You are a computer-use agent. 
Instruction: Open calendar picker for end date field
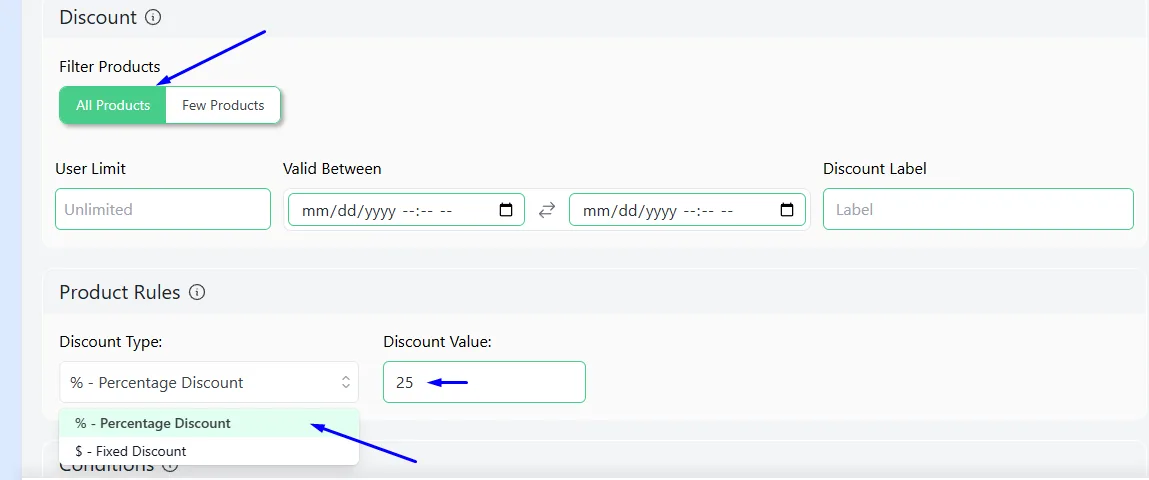coord(787,210)
